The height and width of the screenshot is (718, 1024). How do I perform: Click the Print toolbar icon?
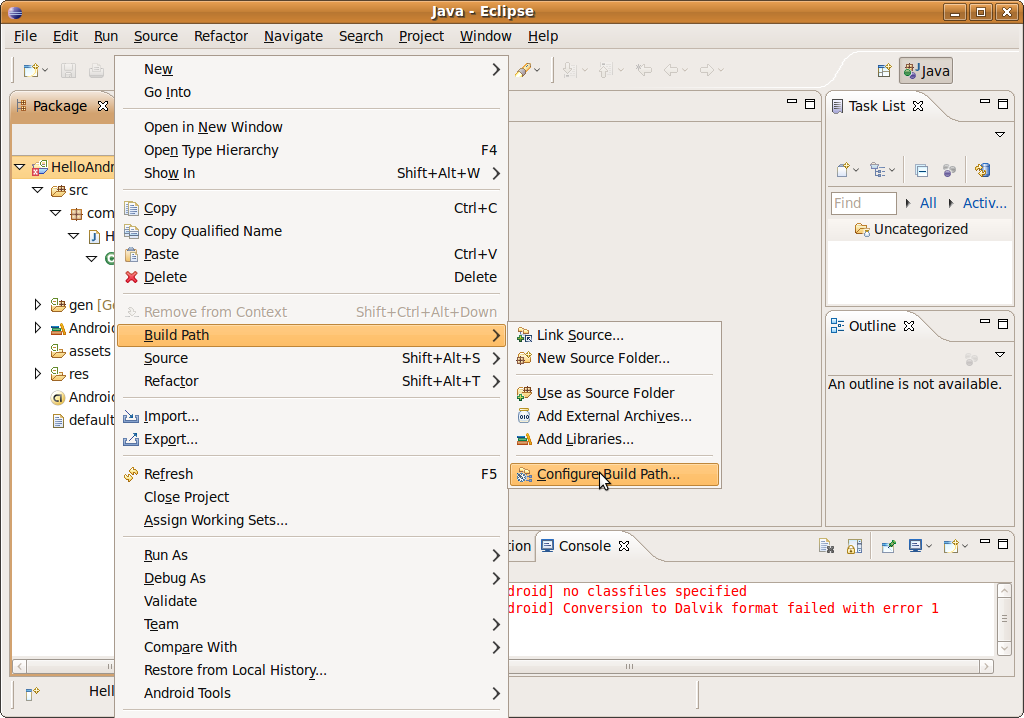[96, 70]
